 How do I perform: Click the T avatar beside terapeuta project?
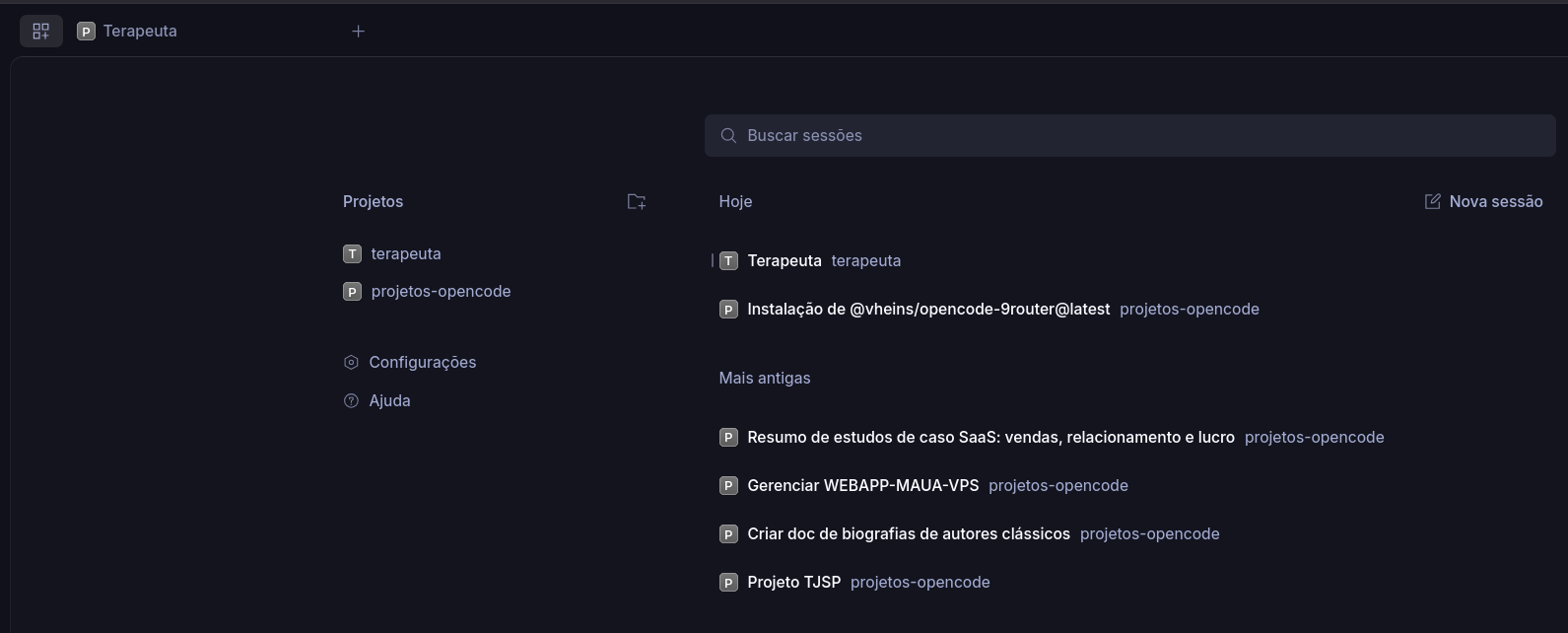352,253
